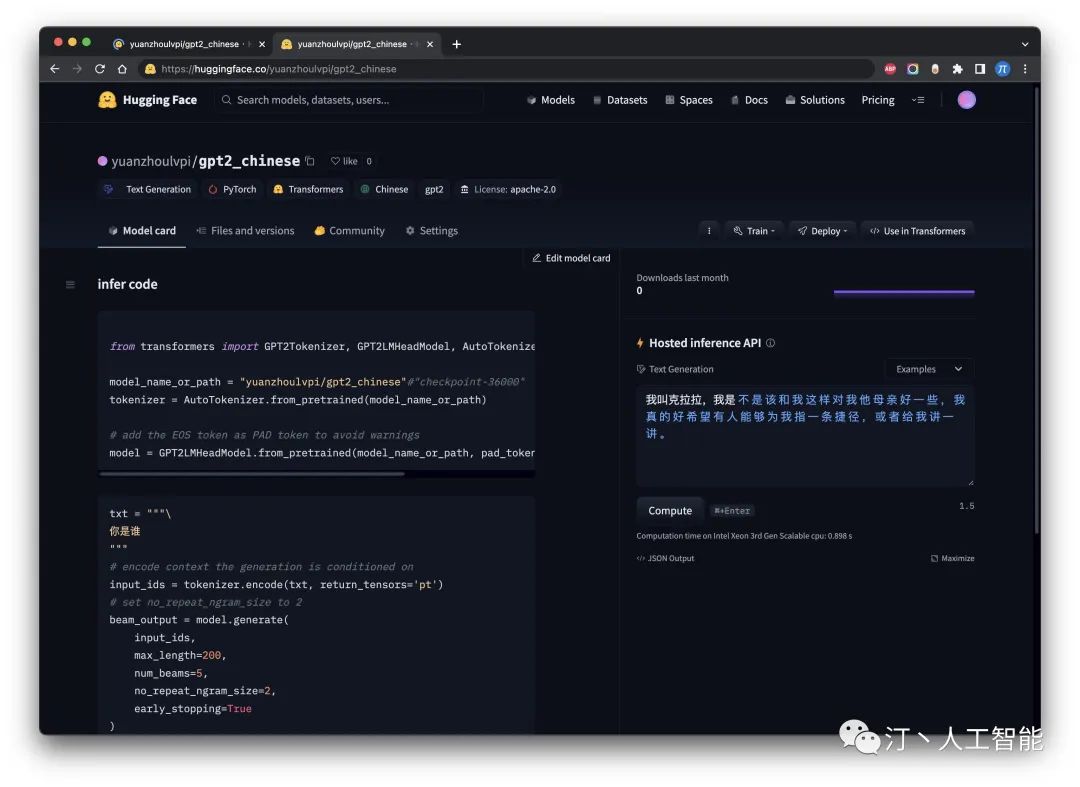Click the yuanzhoulvpi user link
The image size is (1080, 787).
151,161
